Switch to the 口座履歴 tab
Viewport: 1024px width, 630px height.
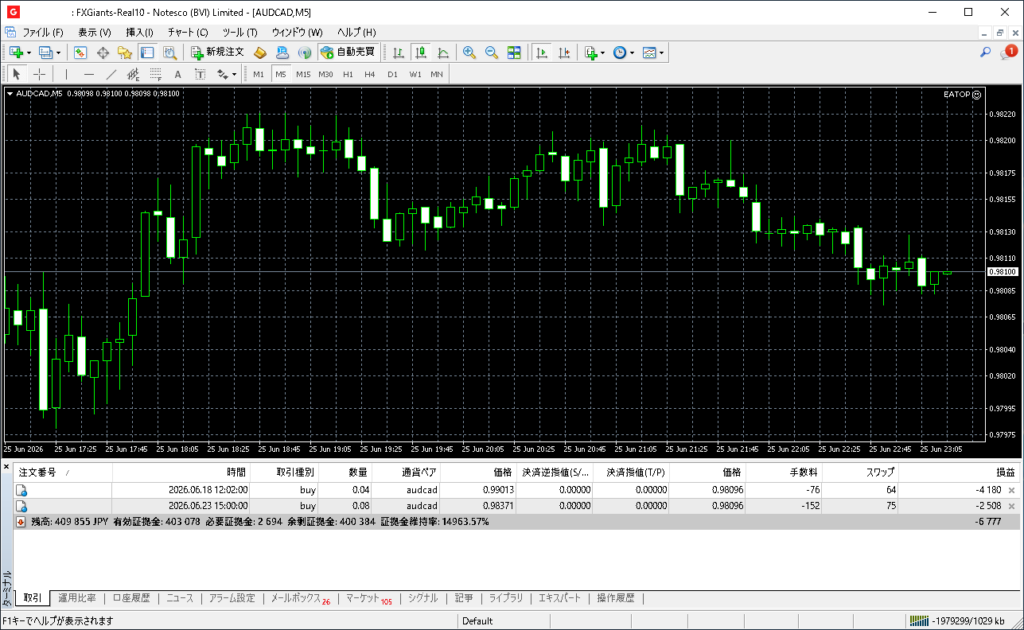click(x=131, y=598)
